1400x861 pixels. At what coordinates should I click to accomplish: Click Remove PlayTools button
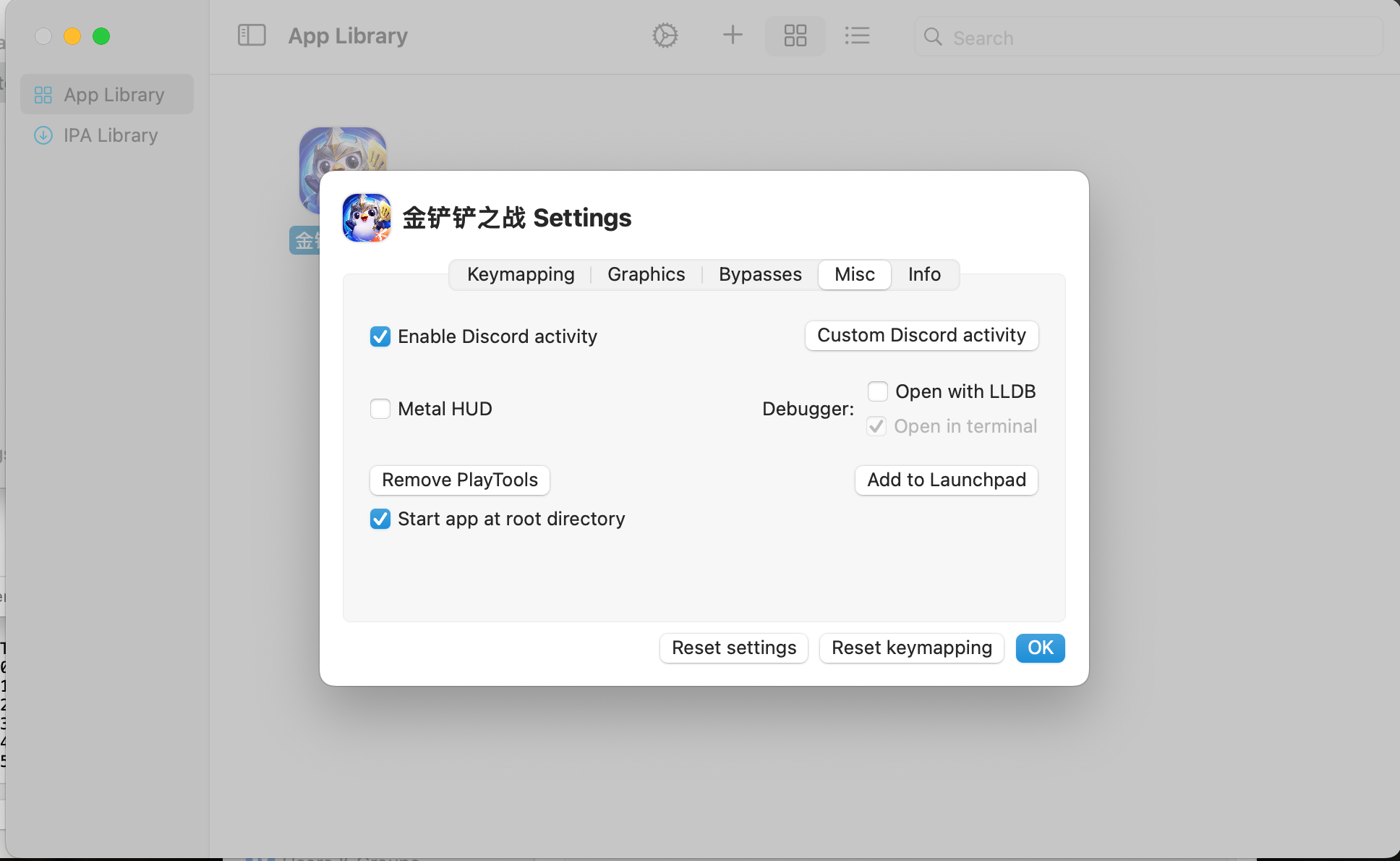click(x=460, y=480)
